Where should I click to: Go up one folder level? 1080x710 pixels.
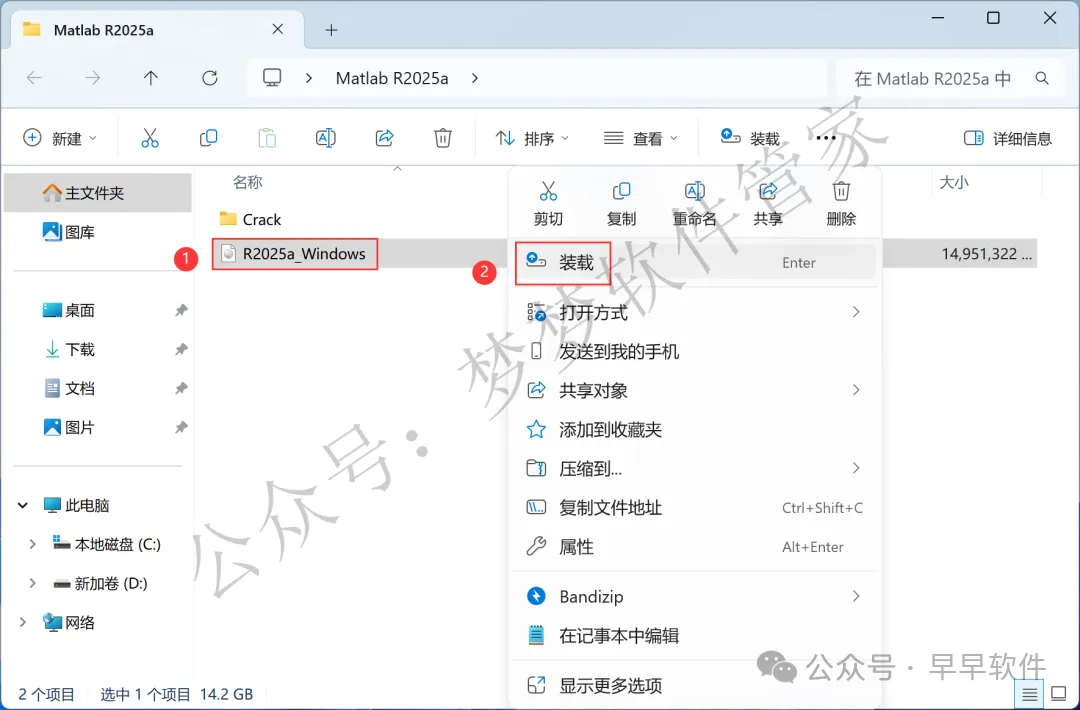coord(151,78)
